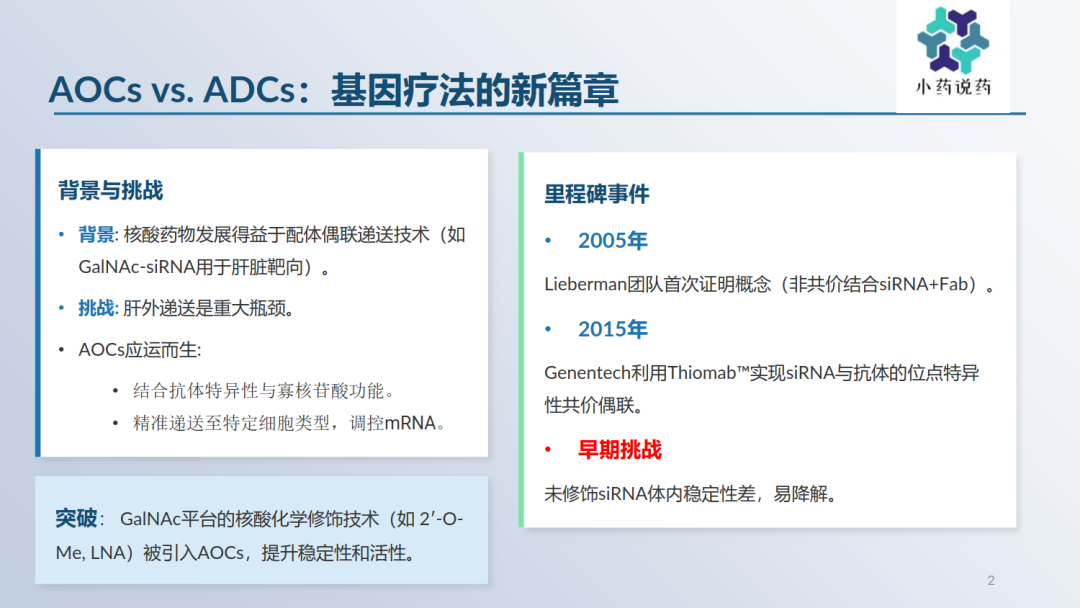Click the sentence '未修饰siRNA体内稳定性差，易降解。'
Screen dimensions: 1080x608
tap(691, 494)
